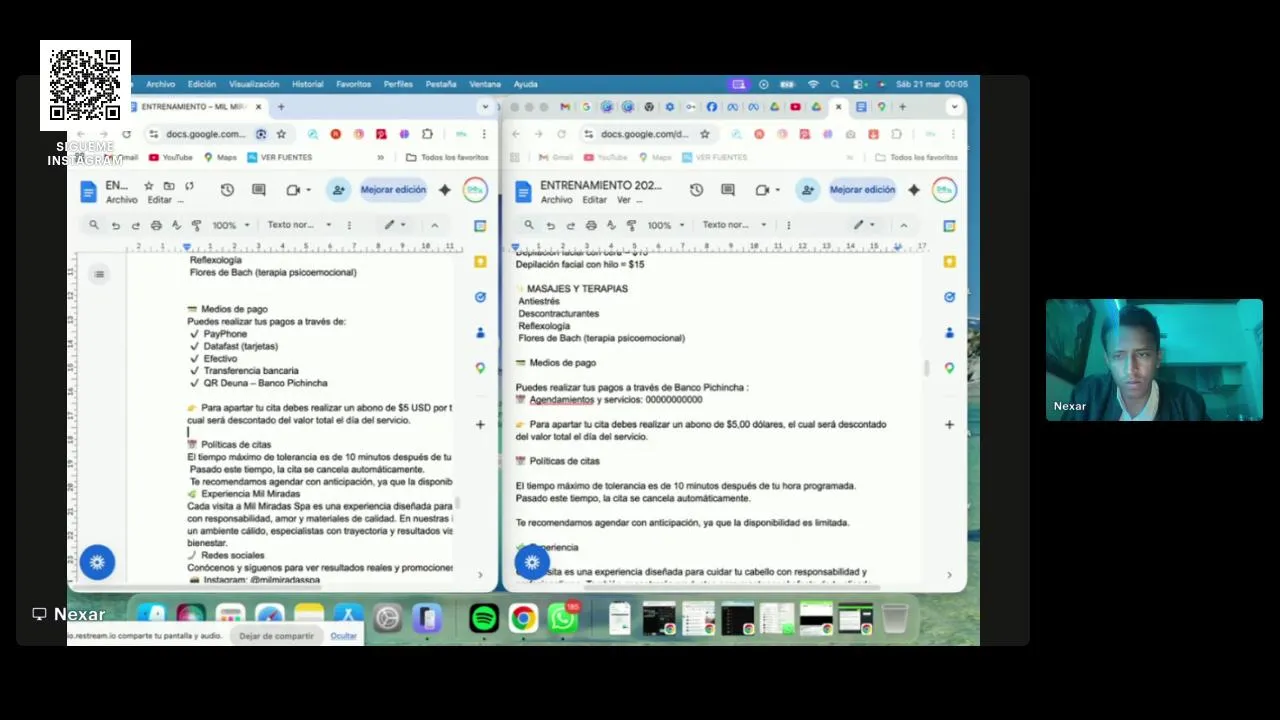Open editing mode pencil dropdown in left Docs

396,225
